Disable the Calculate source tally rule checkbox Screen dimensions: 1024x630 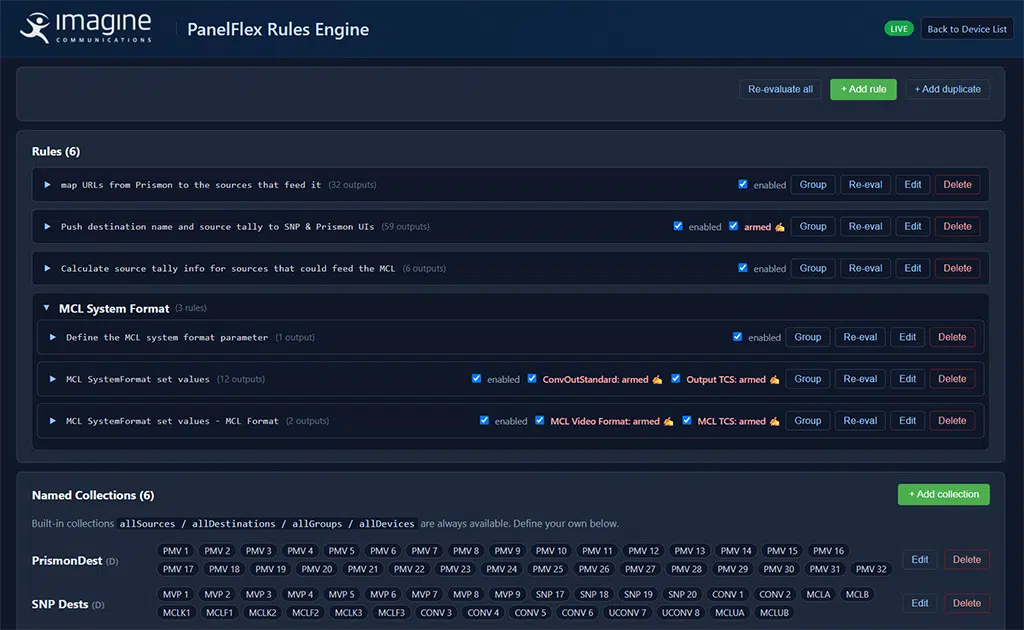[743, 268]
